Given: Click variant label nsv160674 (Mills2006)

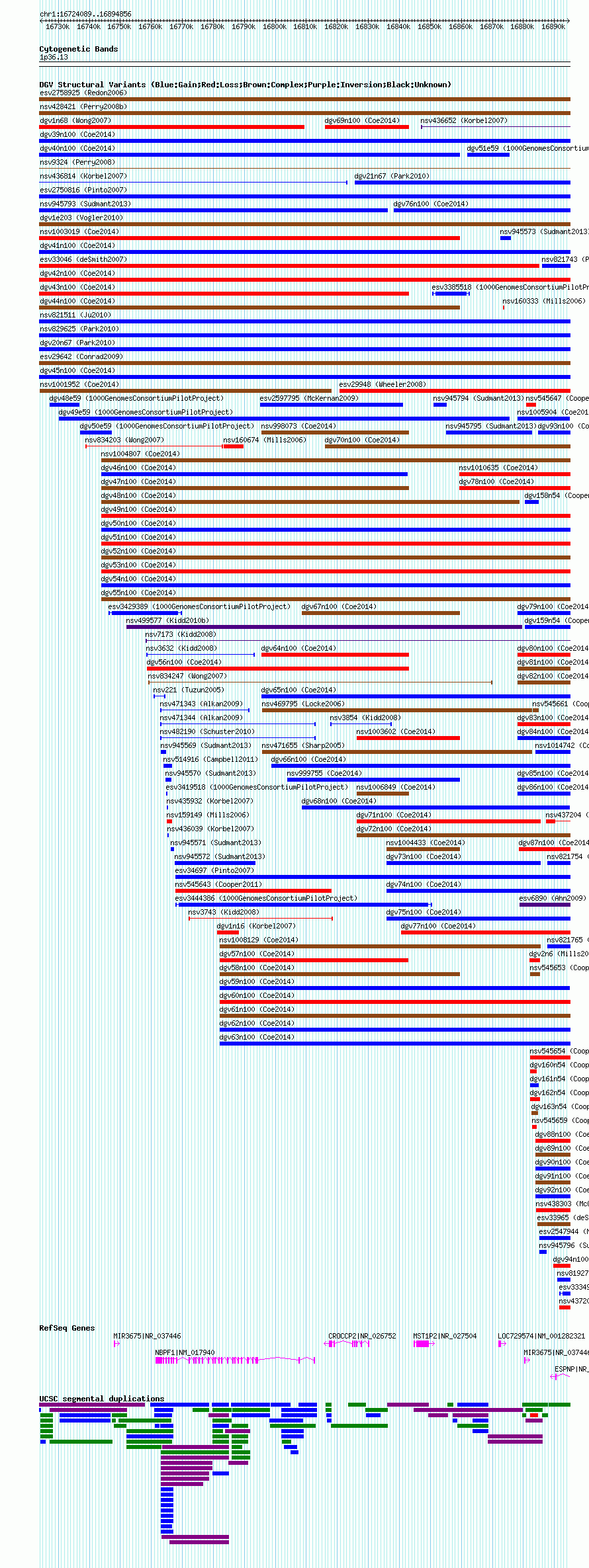Looking at the screenshot, I should pos(265,440).
